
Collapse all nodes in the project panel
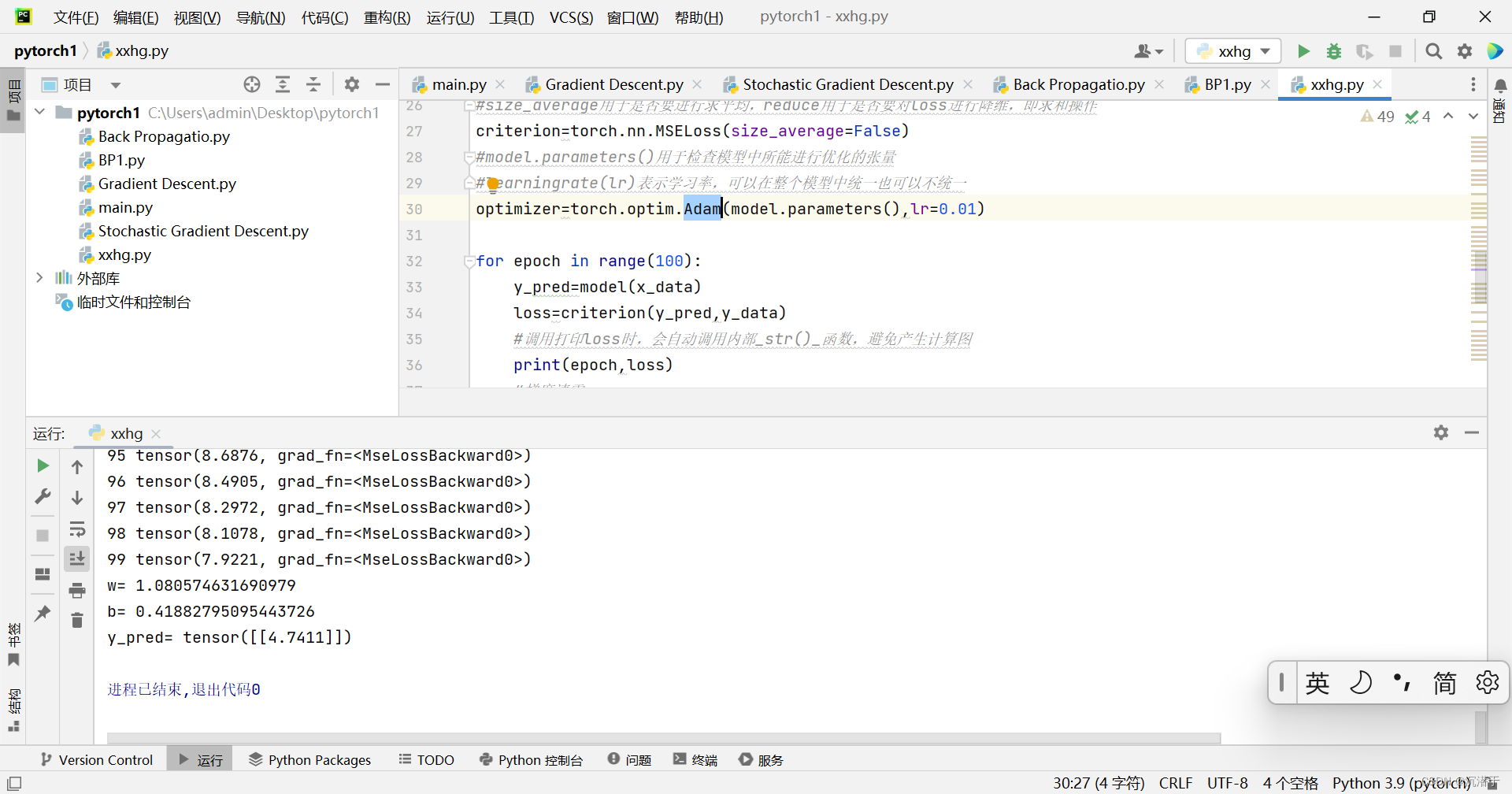tap(313, 84)
